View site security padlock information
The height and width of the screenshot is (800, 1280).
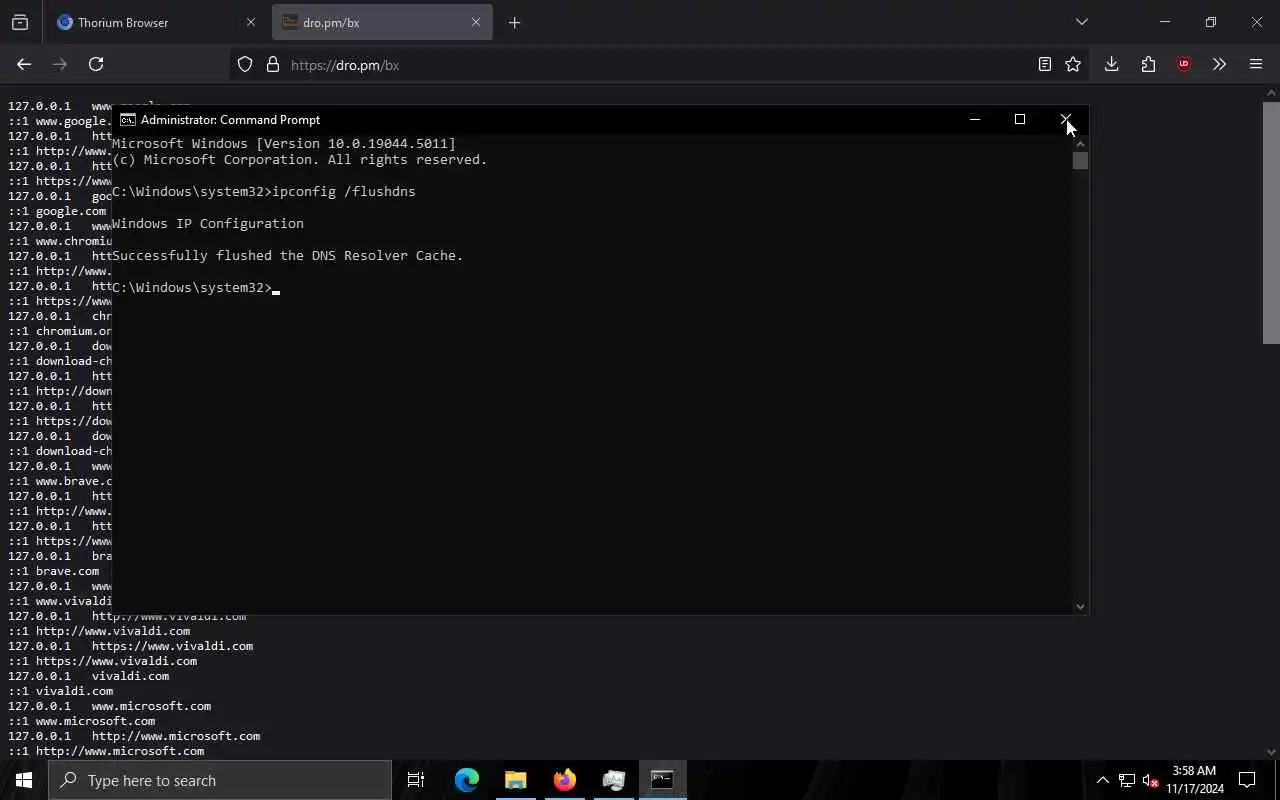click(x=272, y=64)
